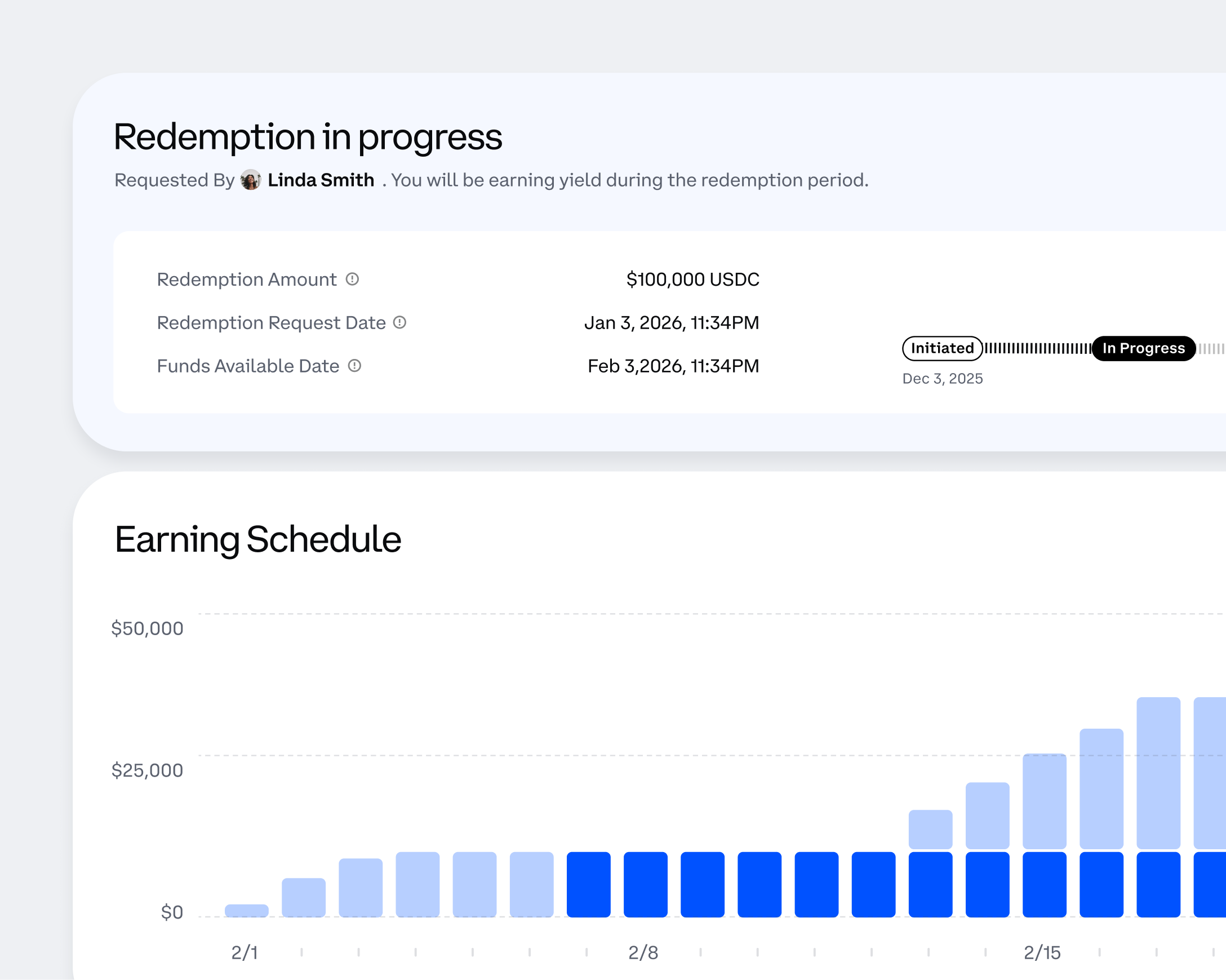Viewport: 1226px width, 980px height.
Task: Click info icon beside Redemption Request Date
Action: [400, 322]
